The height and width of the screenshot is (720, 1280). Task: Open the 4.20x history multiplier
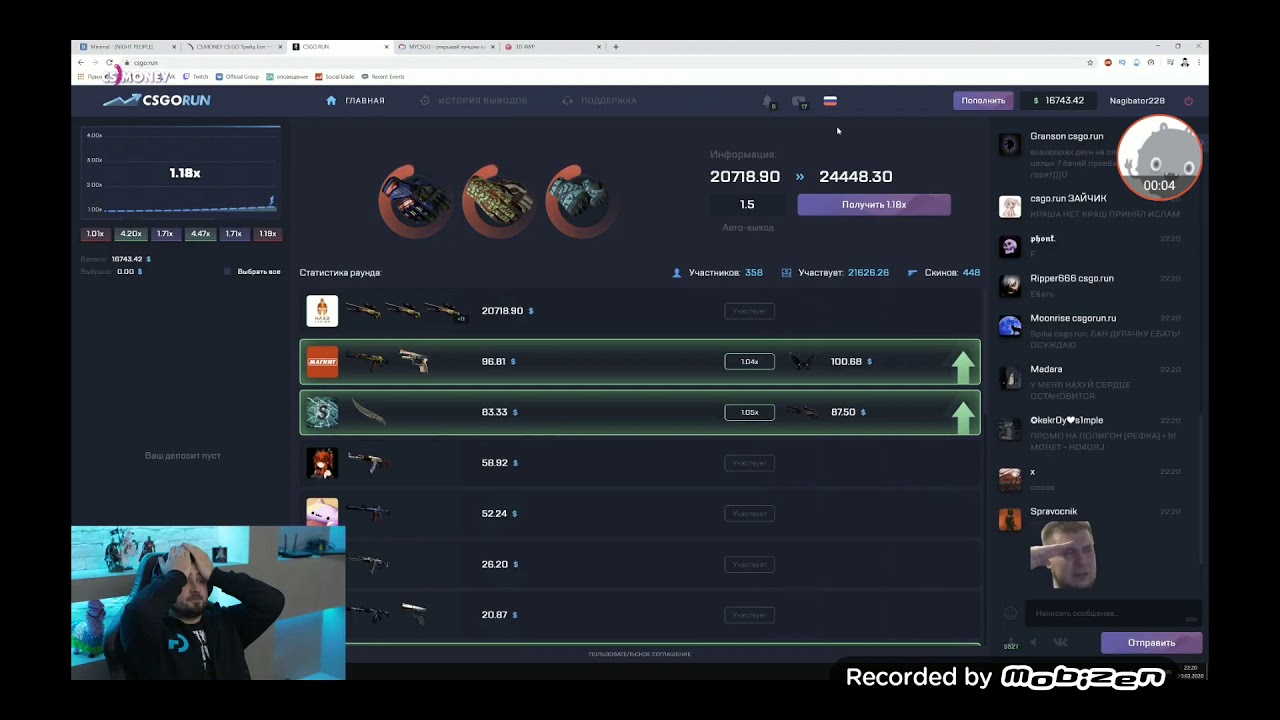130,234
